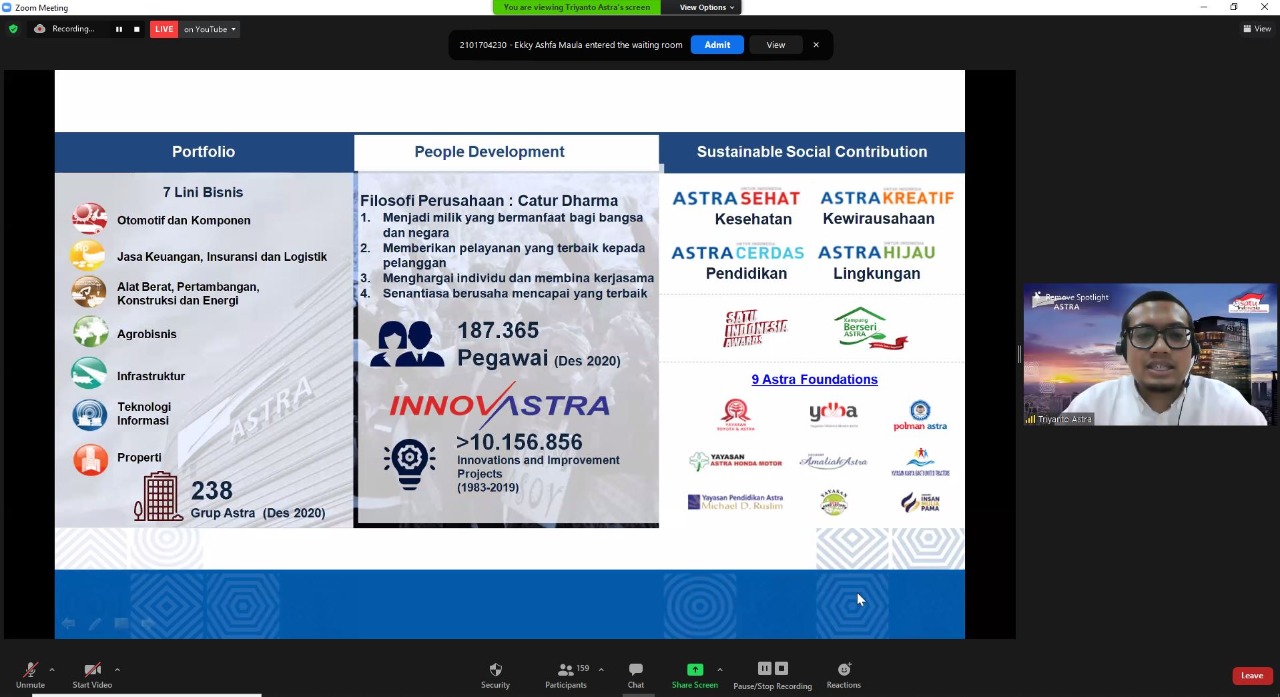Click View in waiting room notification
Screen dimensions: 1280x697
(776, 45)
